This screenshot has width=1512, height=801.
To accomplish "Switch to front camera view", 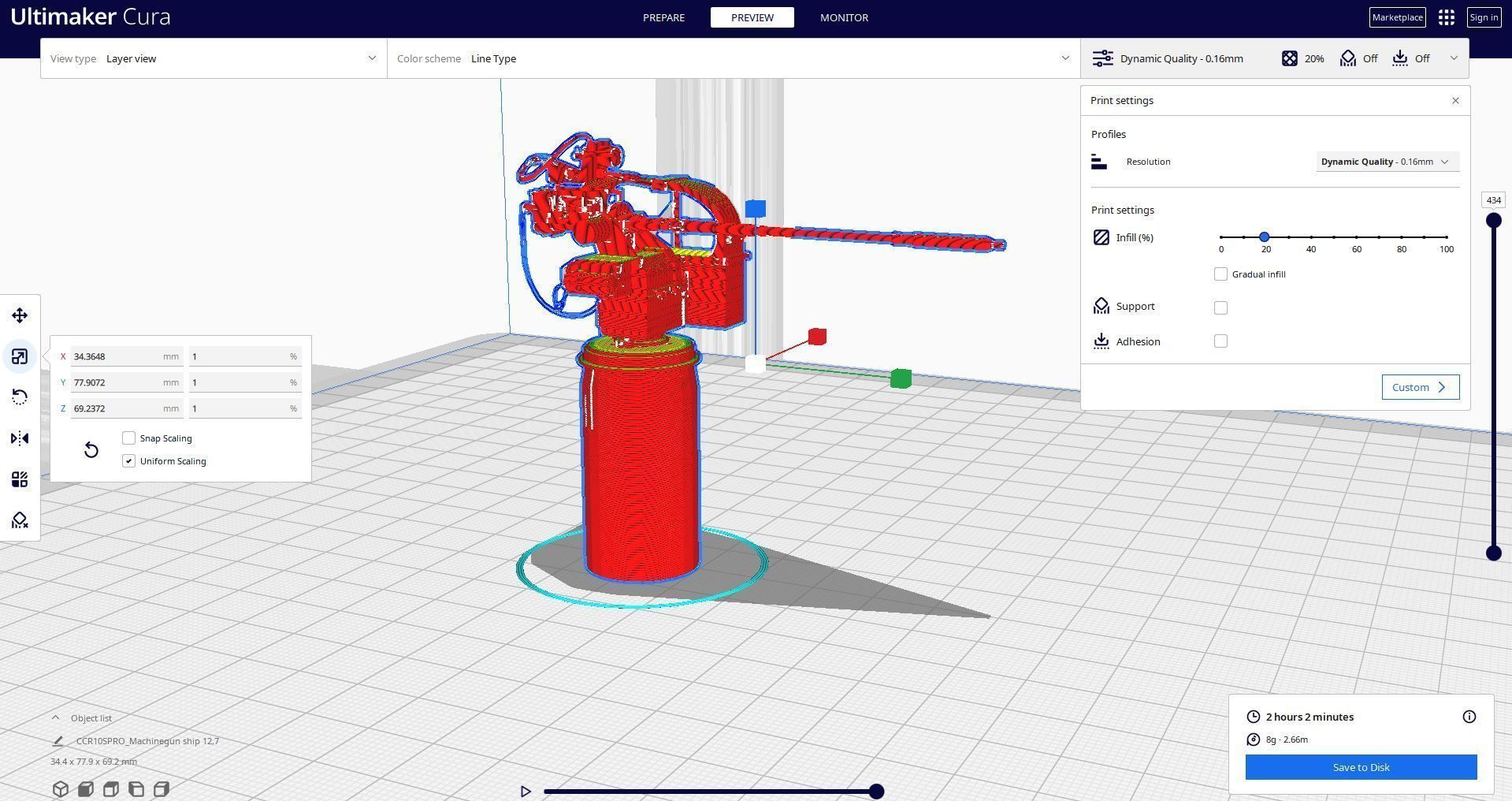I will 85,789.
